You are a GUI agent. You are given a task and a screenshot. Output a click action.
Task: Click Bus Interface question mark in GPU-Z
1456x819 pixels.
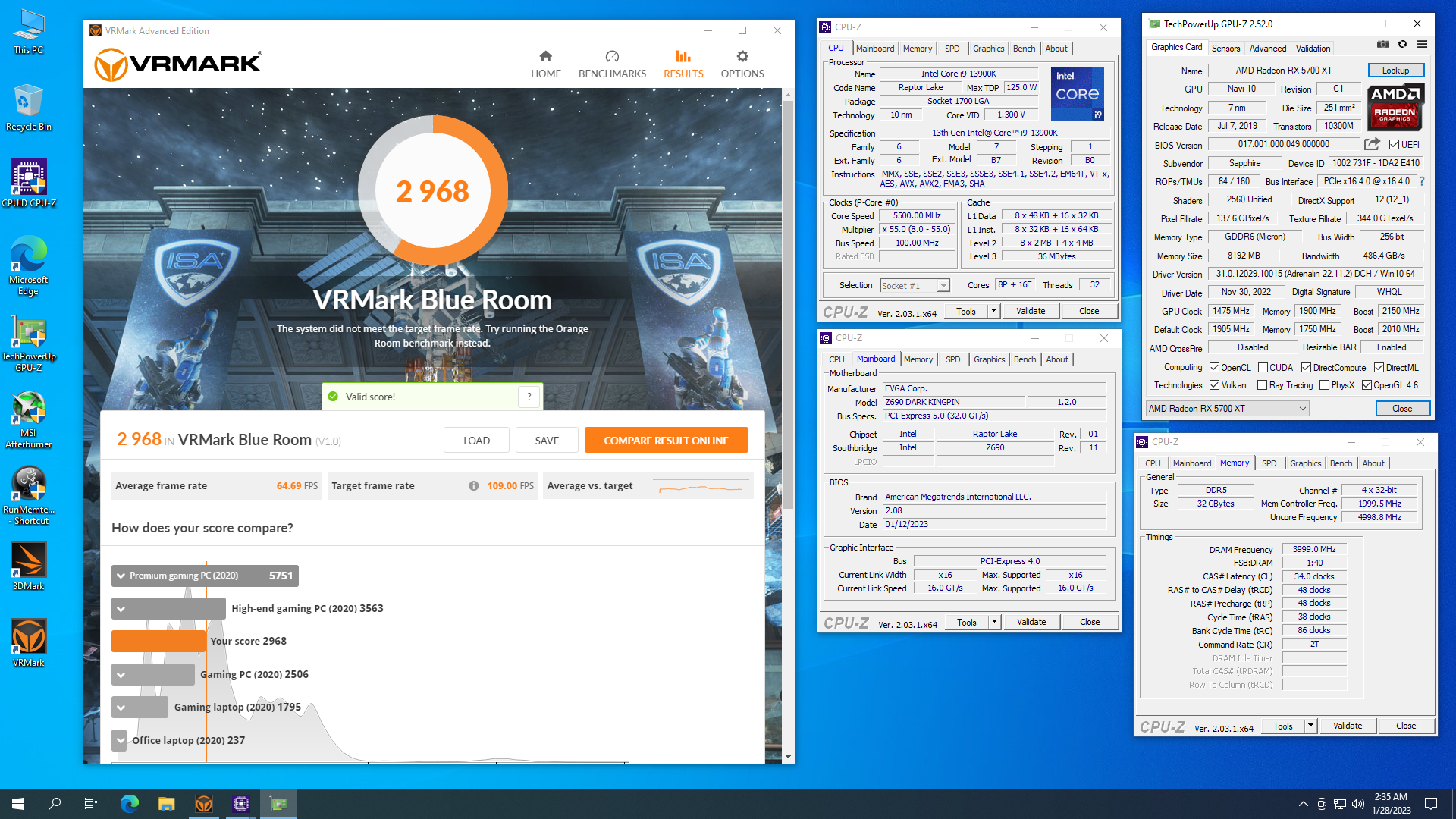click(x=1421, y=182)
